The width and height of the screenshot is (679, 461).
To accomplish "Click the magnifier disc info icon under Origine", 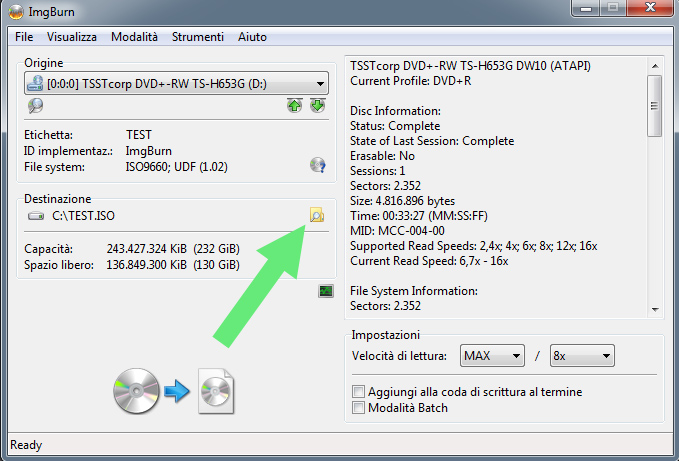I will (x=36, y=106).
